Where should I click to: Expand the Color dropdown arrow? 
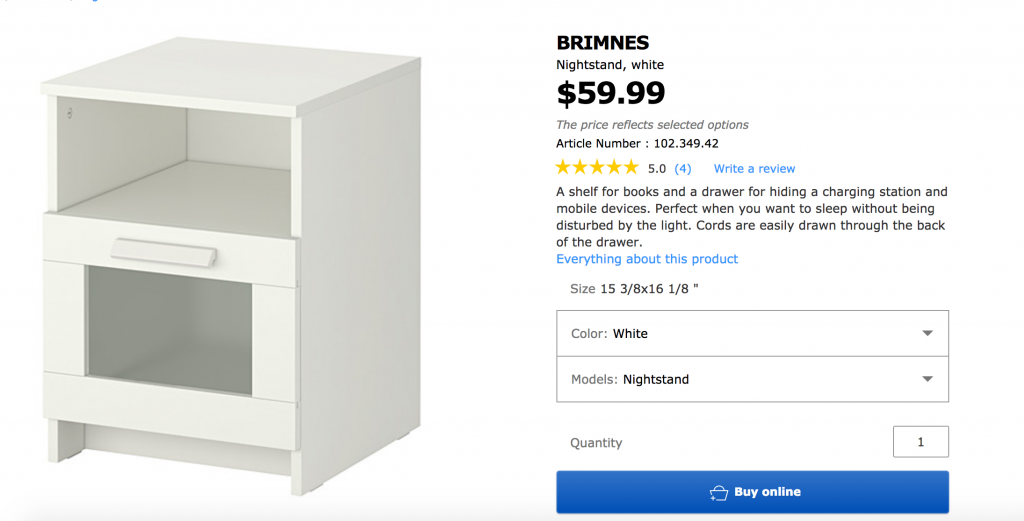pos(927,333)
